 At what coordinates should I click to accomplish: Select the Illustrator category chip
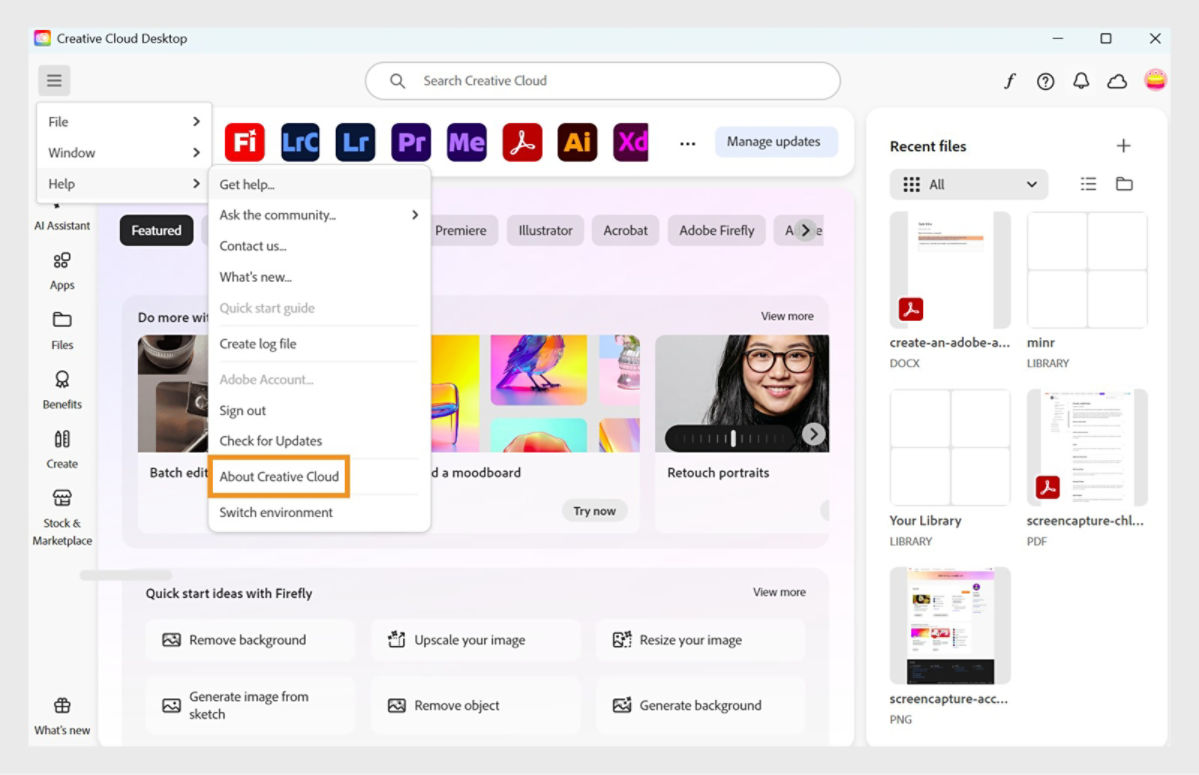(x=545, y=230)
